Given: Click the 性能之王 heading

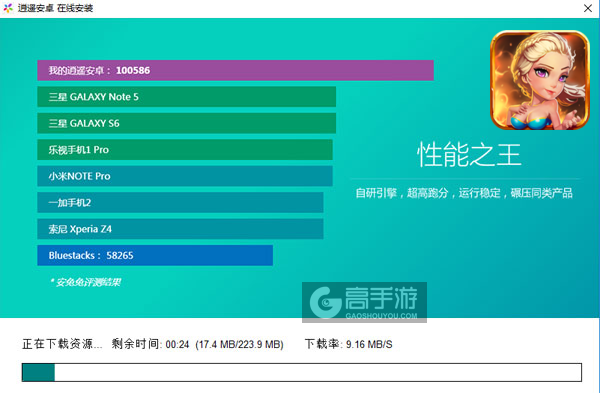Looking at the screenshot, I should click(469, 155).
